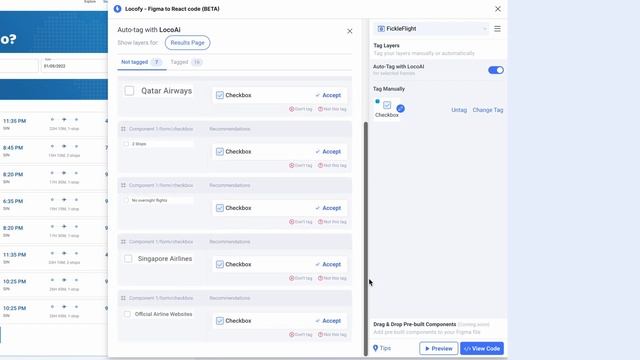Click the Untag link
The height and width of the screenshot is (360, 640).
coord(459,110)
